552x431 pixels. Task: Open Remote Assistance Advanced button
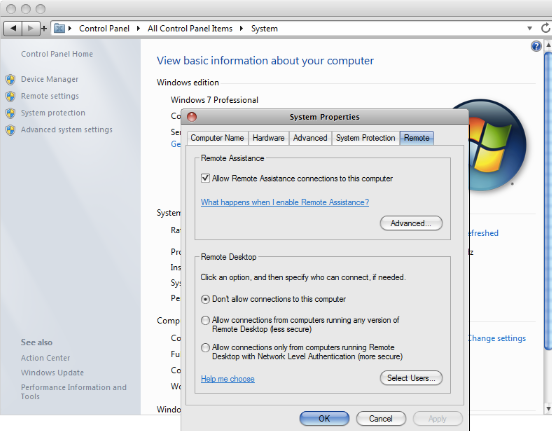click(x=411, y=223)
